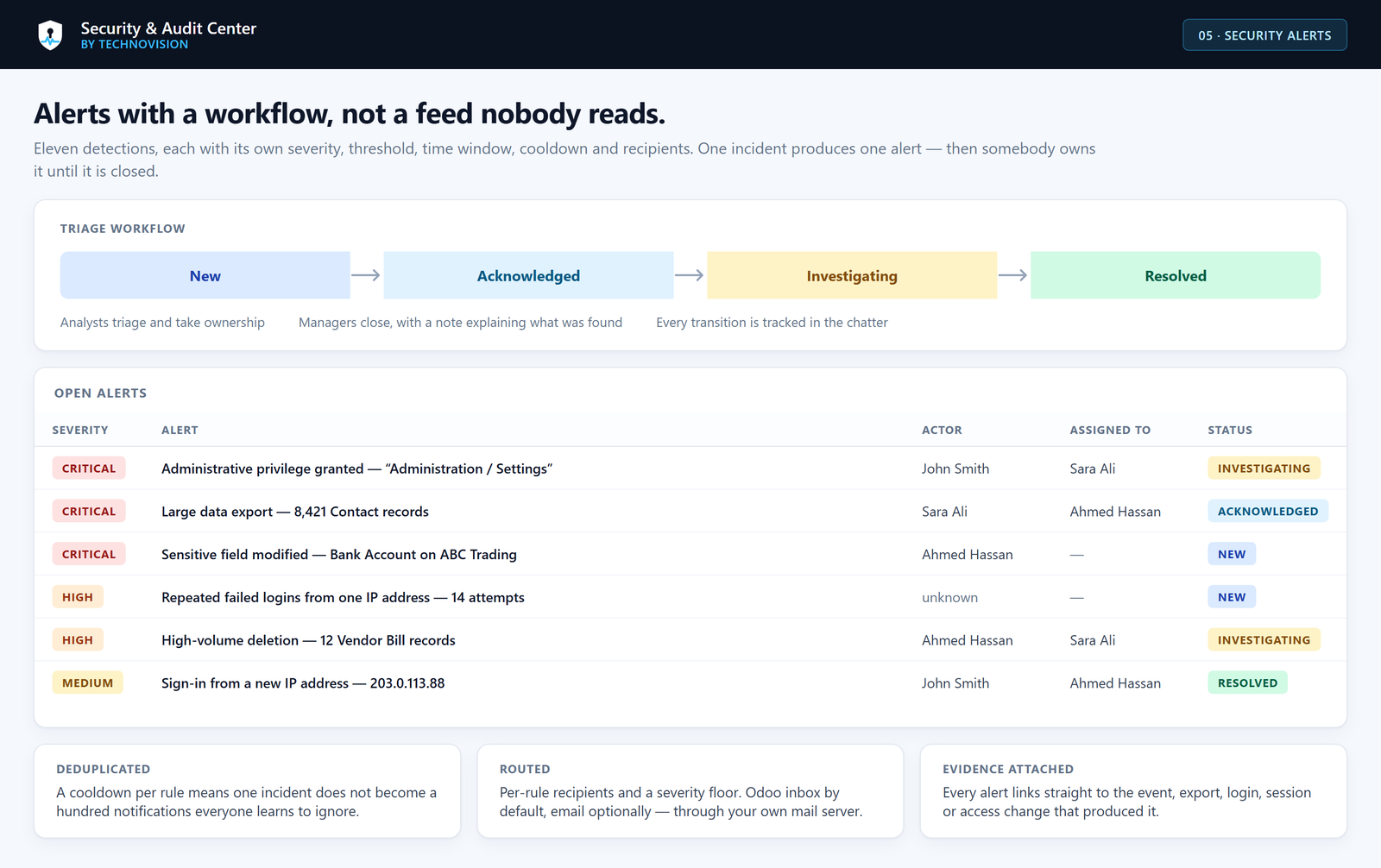Click New status on Sensitive field modified row
The width and height of the screenshot is (1381, 868).
(1232, 554)
